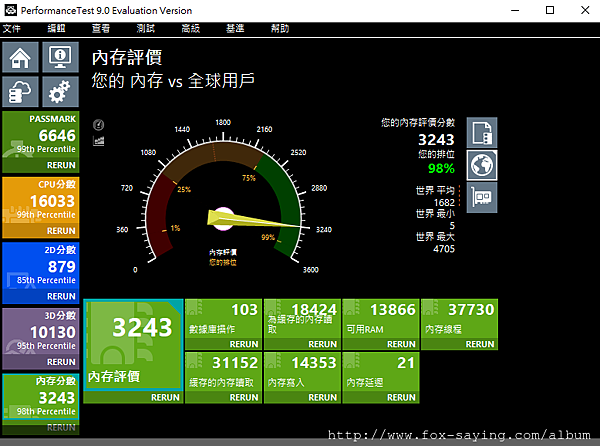
Task: Open the Home screen icon
Action: coord(20,57)
